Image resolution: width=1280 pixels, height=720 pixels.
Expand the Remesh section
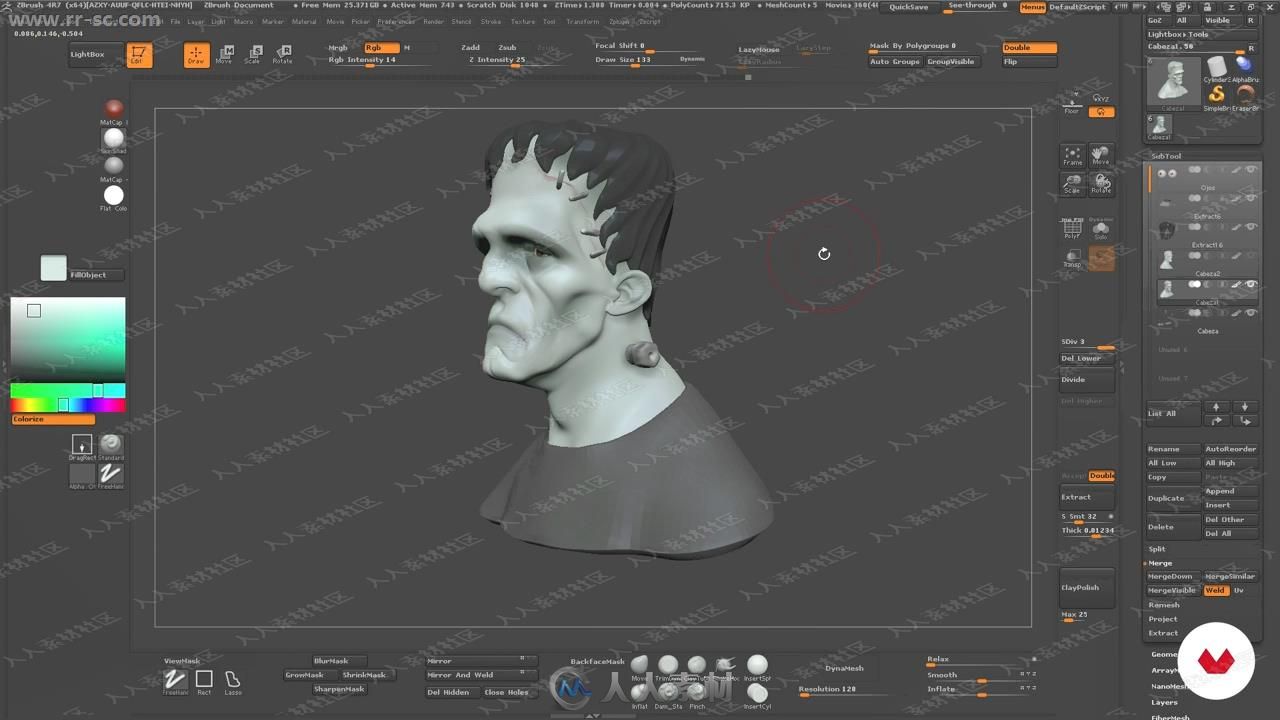(x=1163, y=605)
